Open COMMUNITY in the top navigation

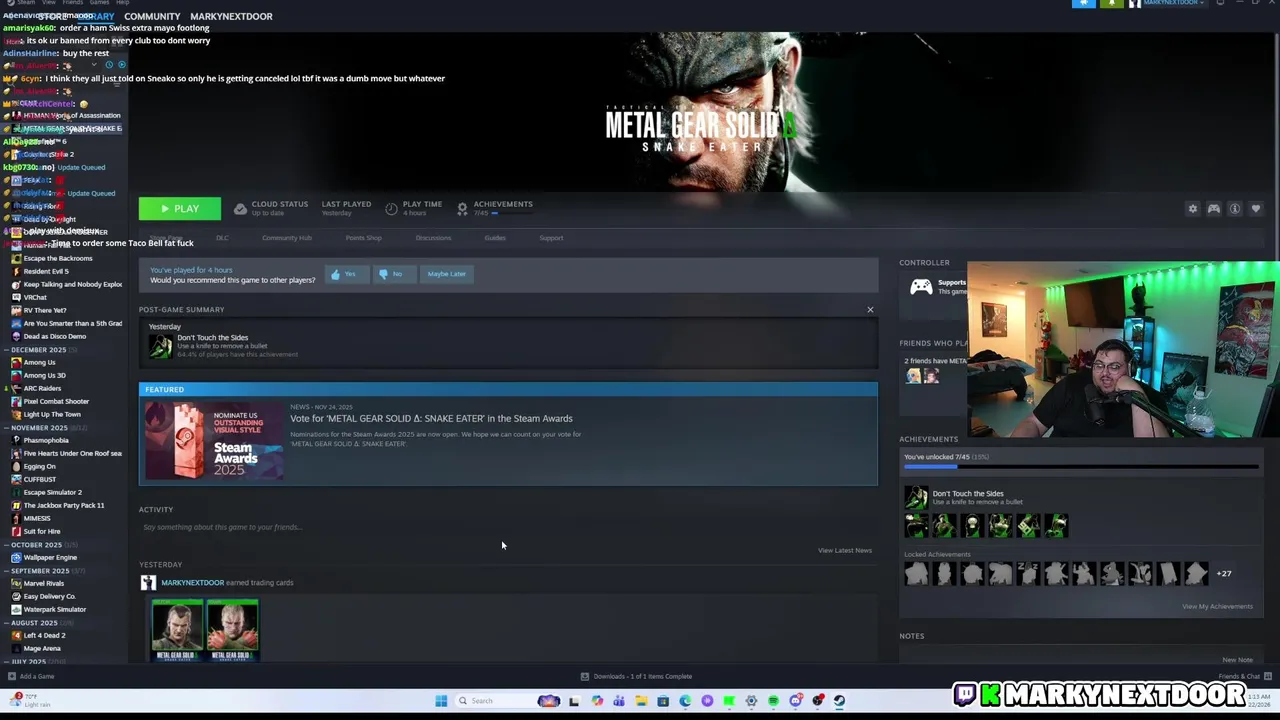tap(152, 16)
